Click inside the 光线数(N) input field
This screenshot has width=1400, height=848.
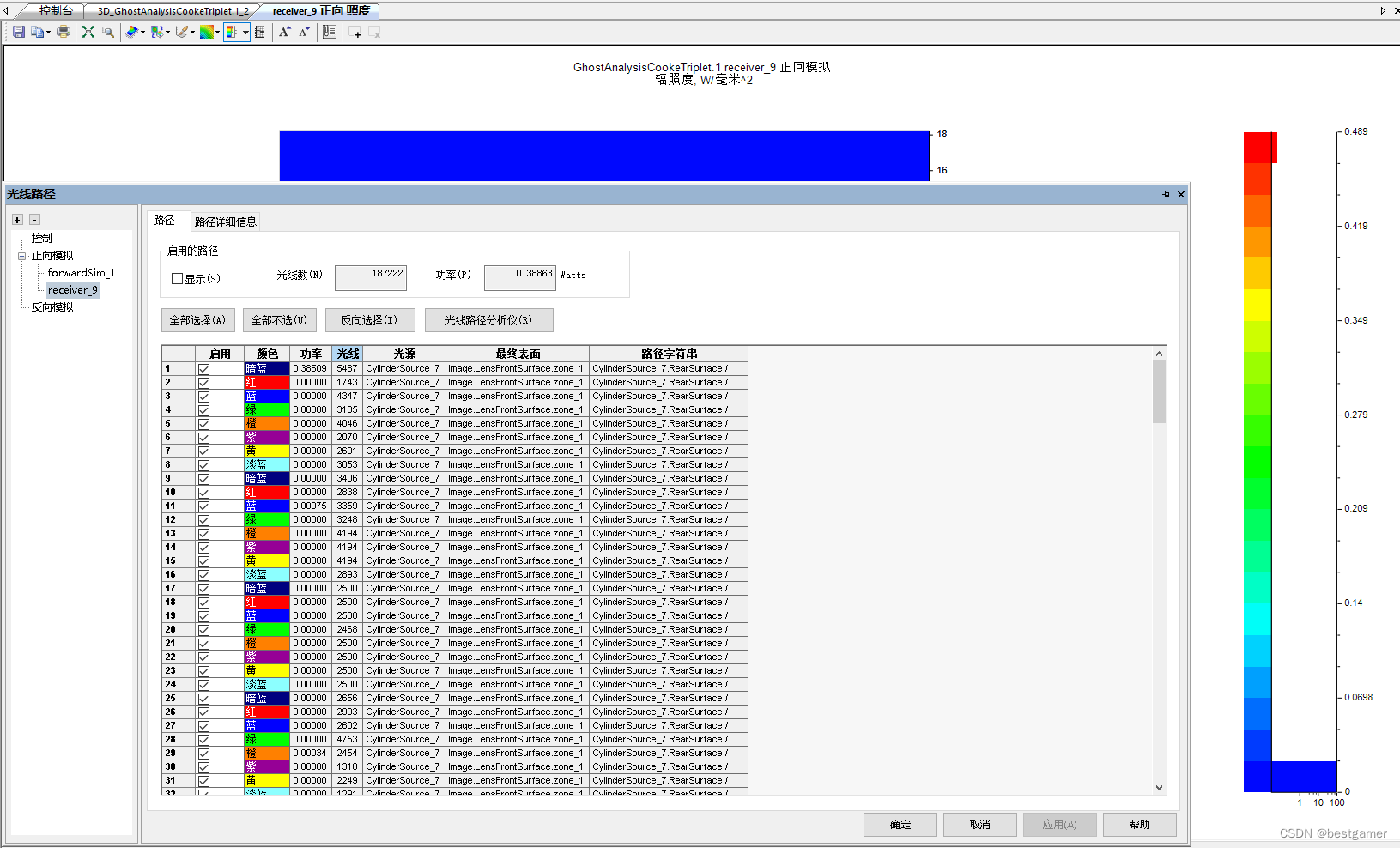click(x=370, y=276)
